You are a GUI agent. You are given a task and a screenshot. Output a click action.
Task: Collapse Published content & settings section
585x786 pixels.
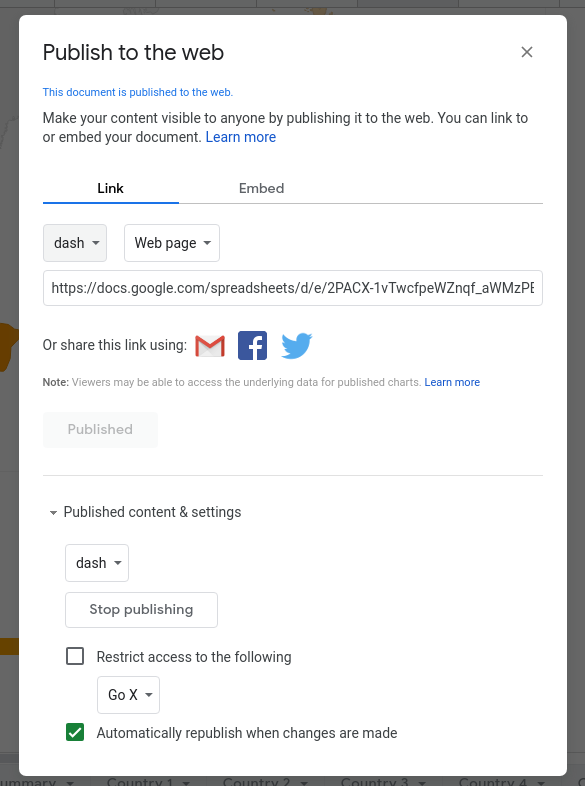(145, 512)
